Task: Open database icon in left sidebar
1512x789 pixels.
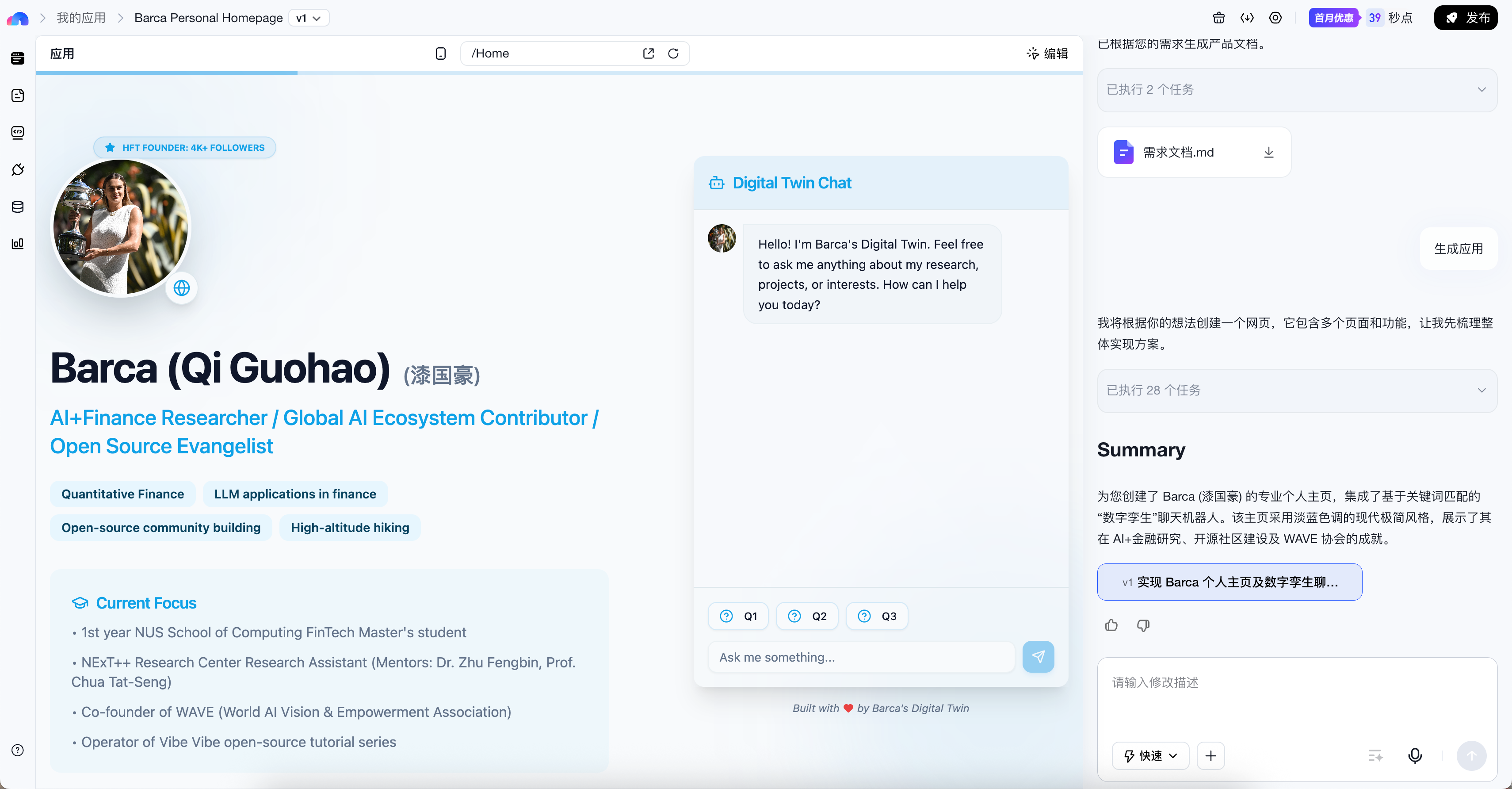Action: coord(18,207)
